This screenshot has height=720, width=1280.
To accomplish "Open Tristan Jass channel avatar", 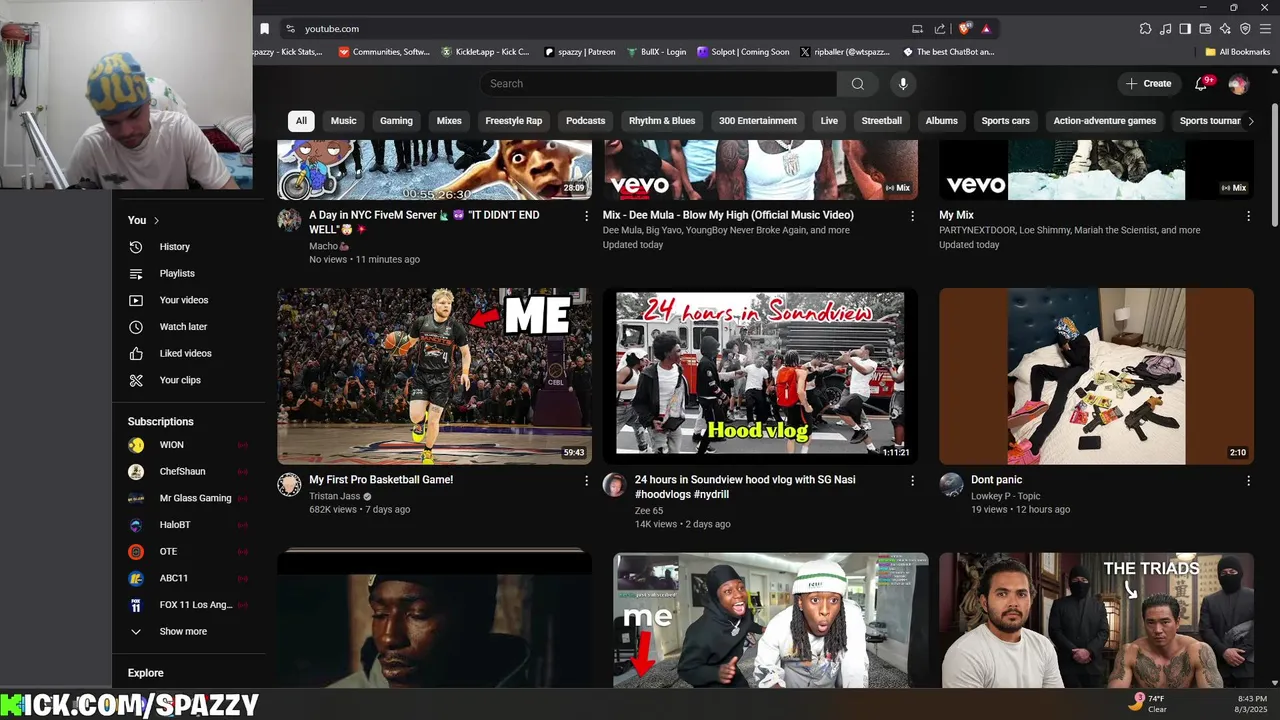I will click(x=289, y=485).
